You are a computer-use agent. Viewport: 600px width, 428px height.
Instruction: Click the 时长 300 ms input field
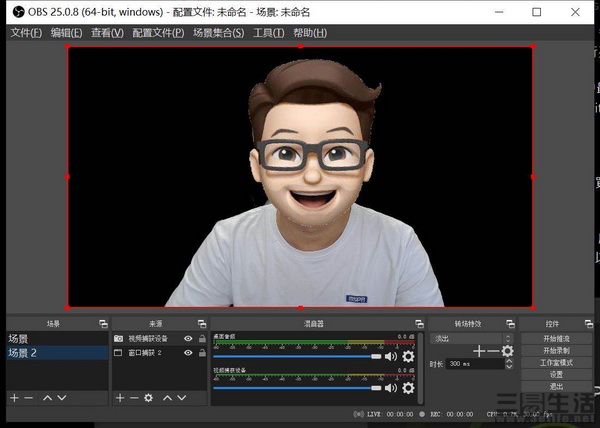click(x=475, y=364)
